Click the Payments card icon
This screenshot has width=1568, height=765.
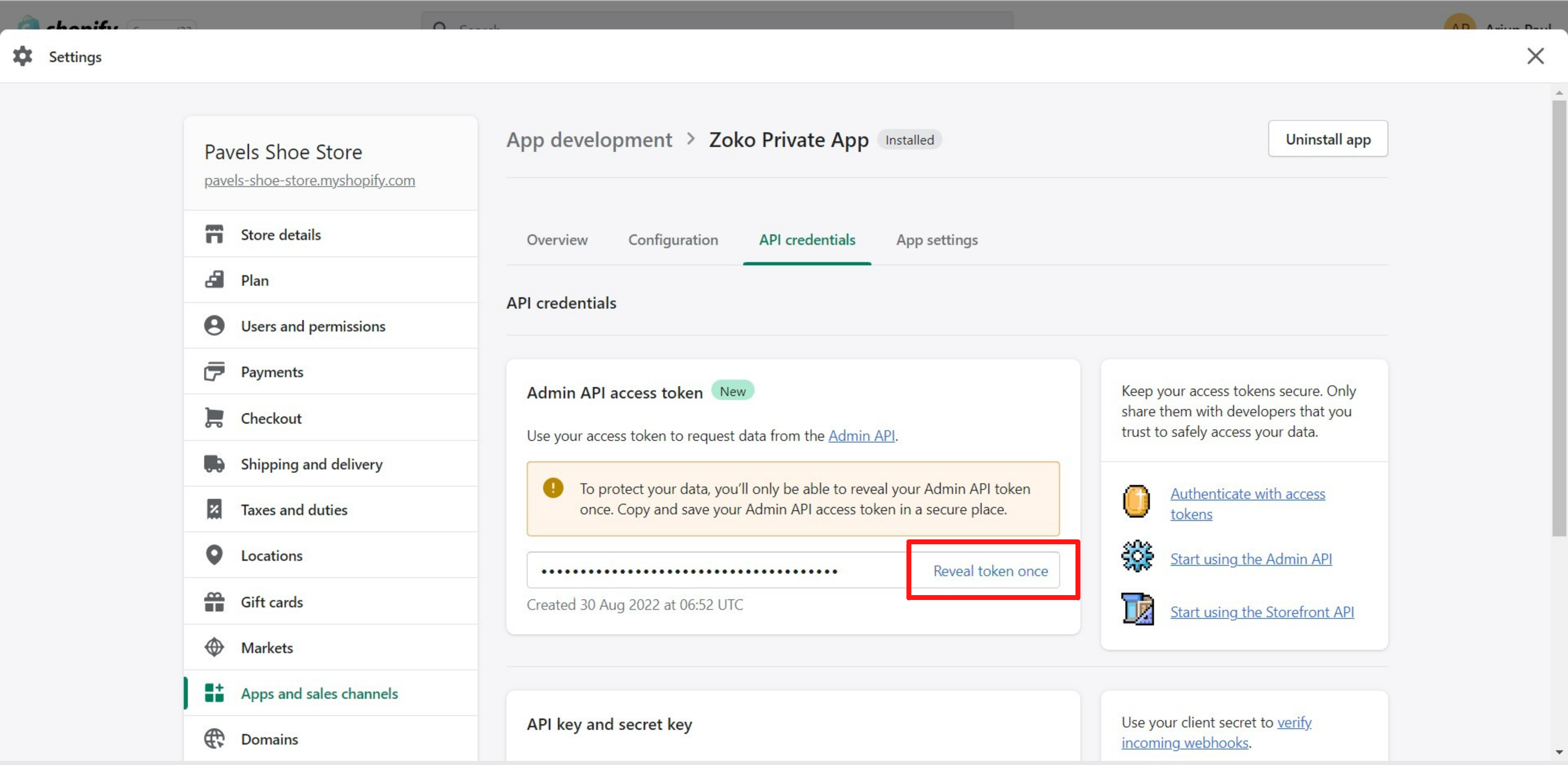click(214, 372)
